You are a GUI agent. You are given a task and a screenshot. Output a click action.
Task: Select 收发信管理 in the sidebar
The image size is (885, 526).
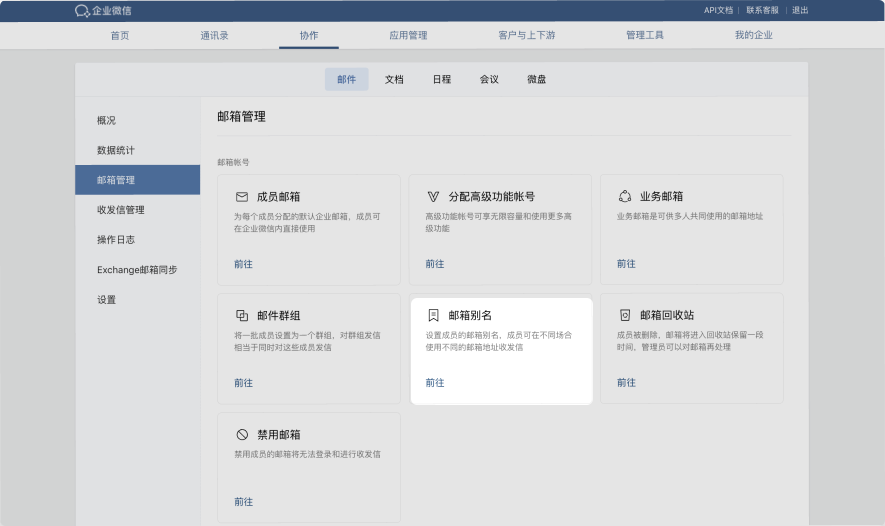[x=120, y=210]
